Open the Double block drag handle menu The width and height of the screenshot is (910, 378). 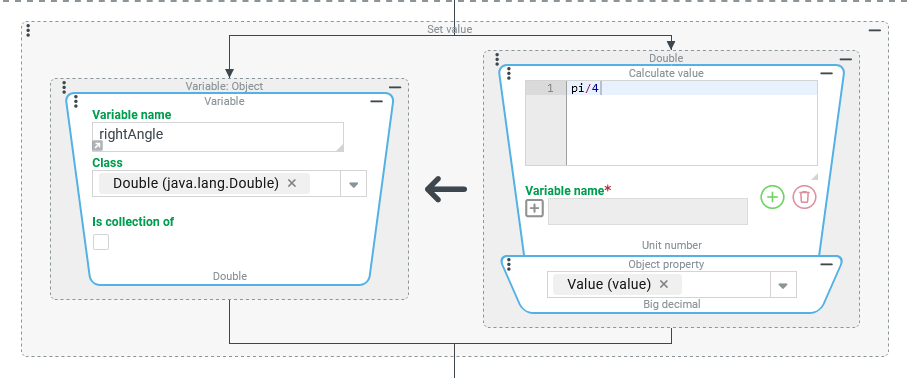coord(497,59)
